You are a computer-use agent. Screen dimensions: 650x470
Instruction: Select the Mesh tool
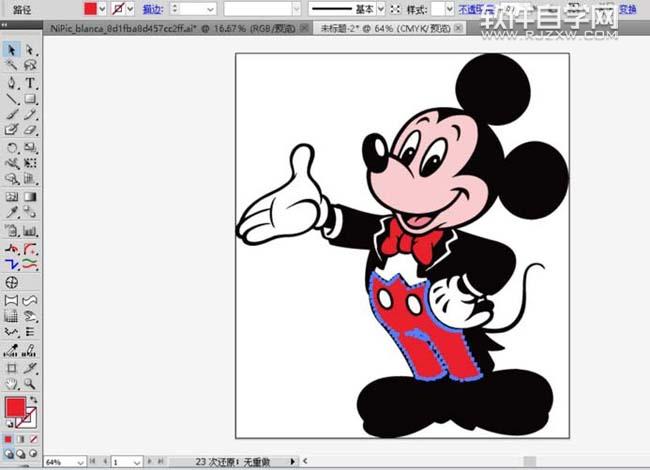11,196
